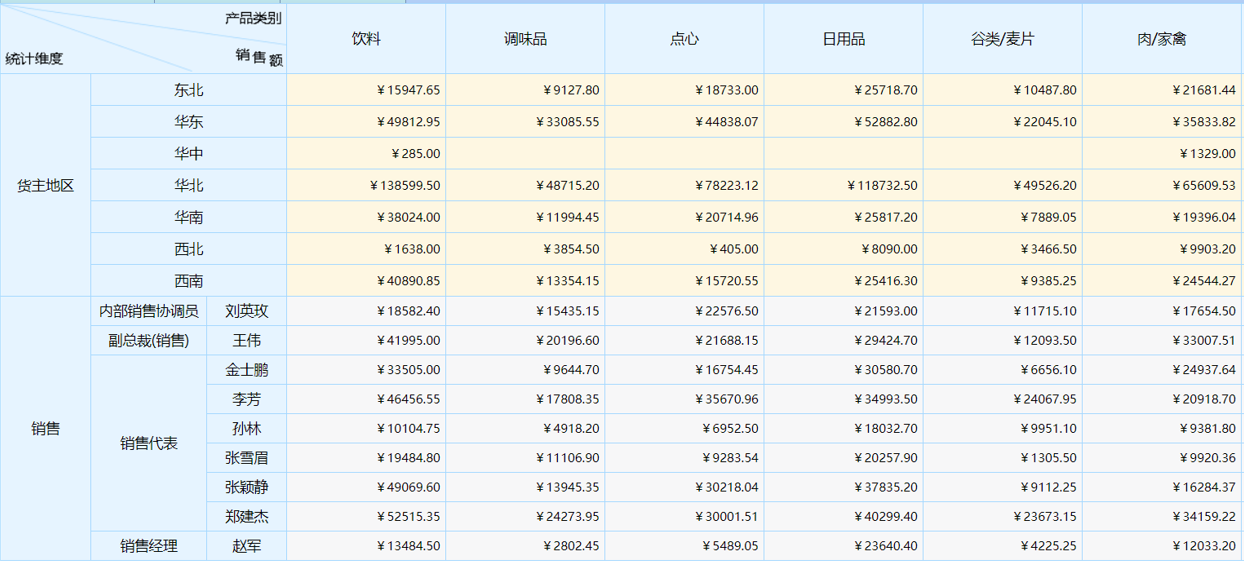The height and width of the screenshot is (563, 1244).
Task: Select the 销售代表 role cell
Action: [149, 443]
